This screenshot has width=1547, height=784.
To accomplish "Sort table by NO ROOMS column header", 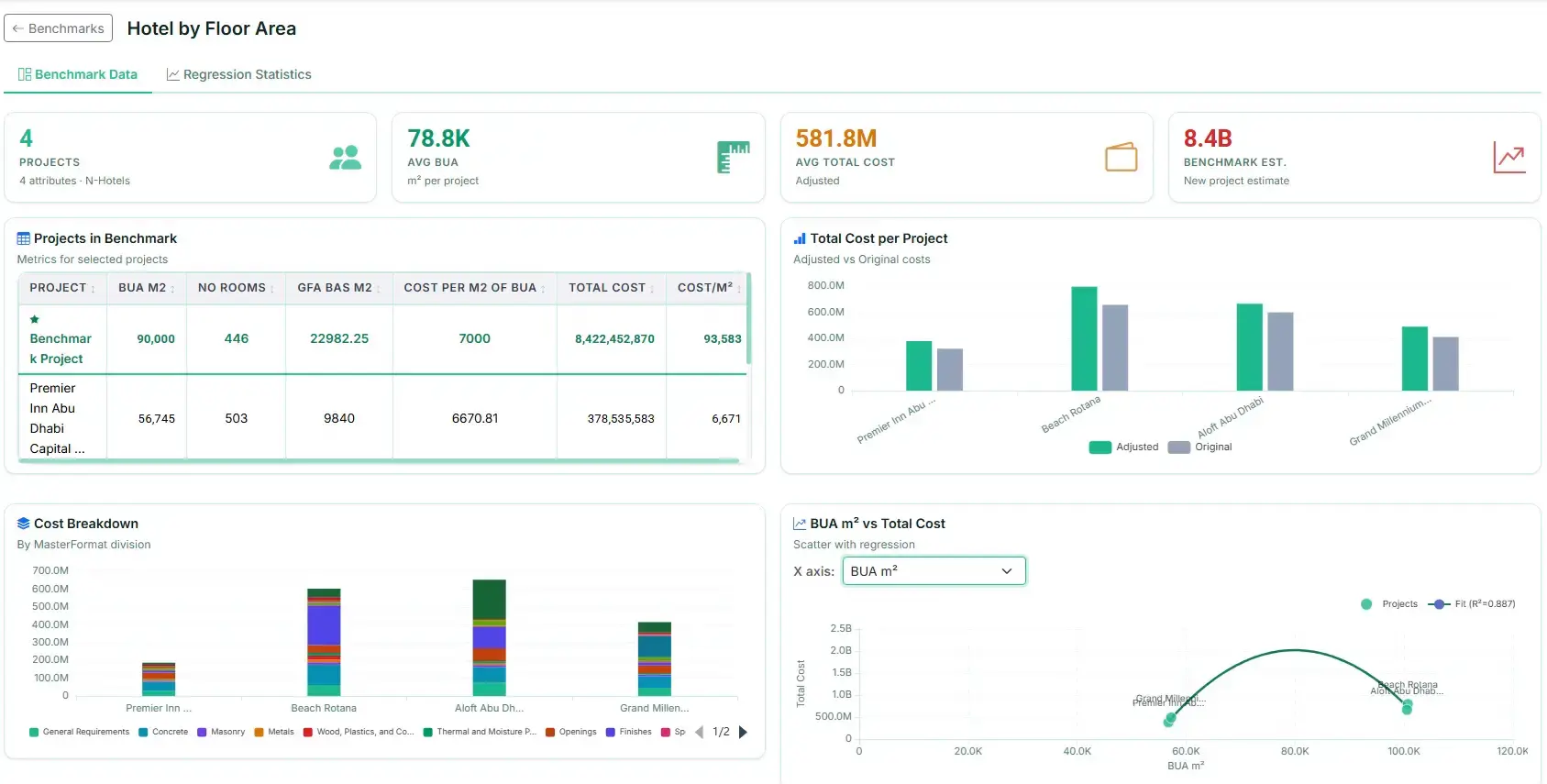I will coord(236,288).
